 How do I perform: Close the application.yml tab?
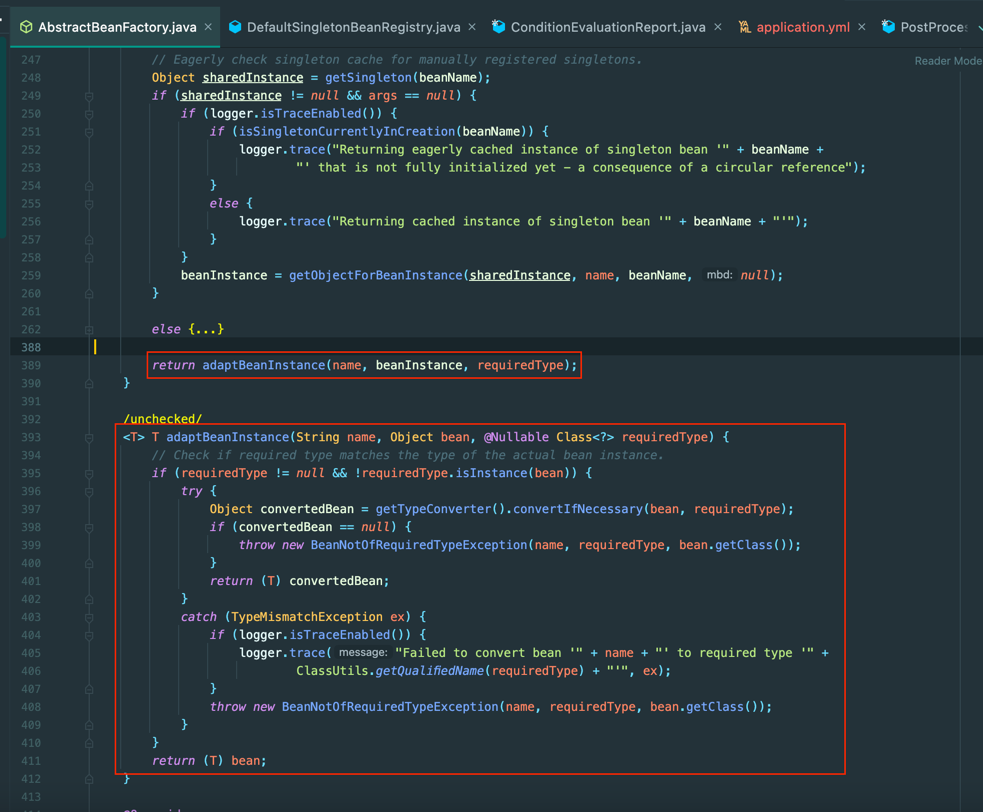pyautogui.click(x=862, y=27)
